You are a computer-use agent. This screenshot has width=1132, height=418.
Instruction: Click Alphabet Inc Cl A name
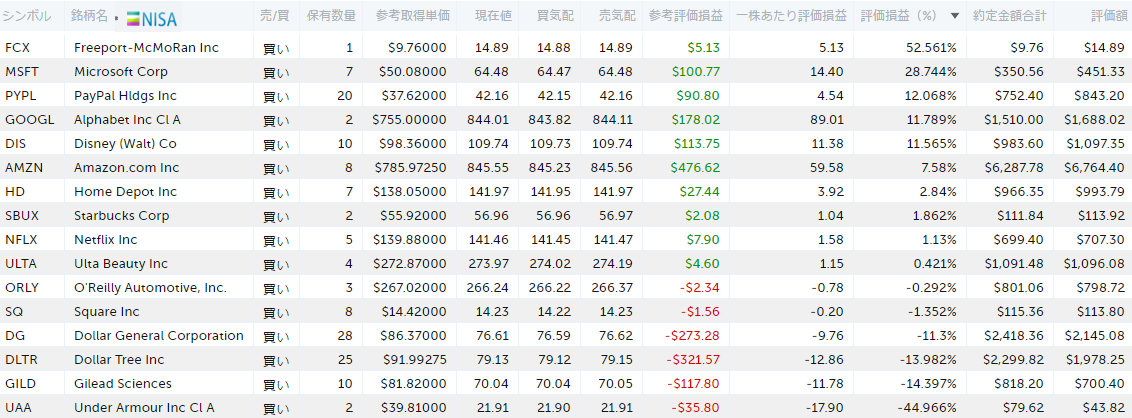[128, 120]
